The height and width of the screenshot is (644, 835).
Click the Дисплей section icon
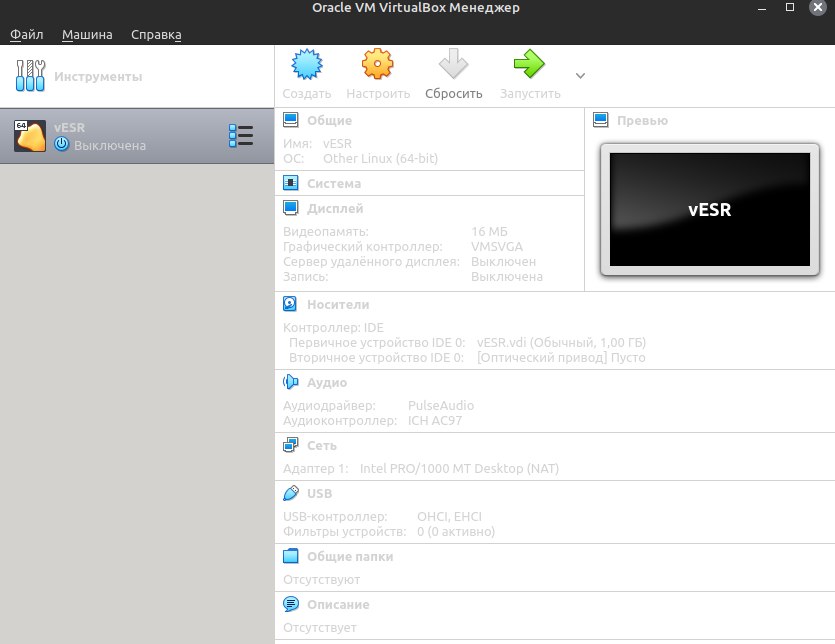click(290, 208)
